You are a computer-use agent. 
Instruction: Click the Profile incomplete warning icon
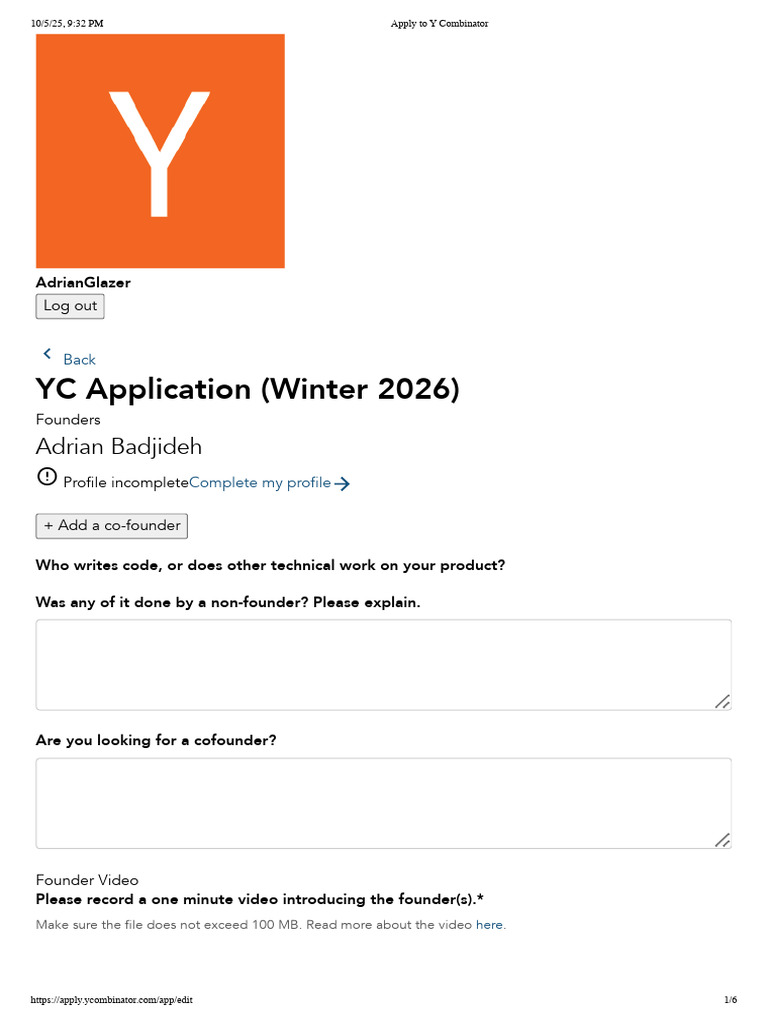(47, 477)
